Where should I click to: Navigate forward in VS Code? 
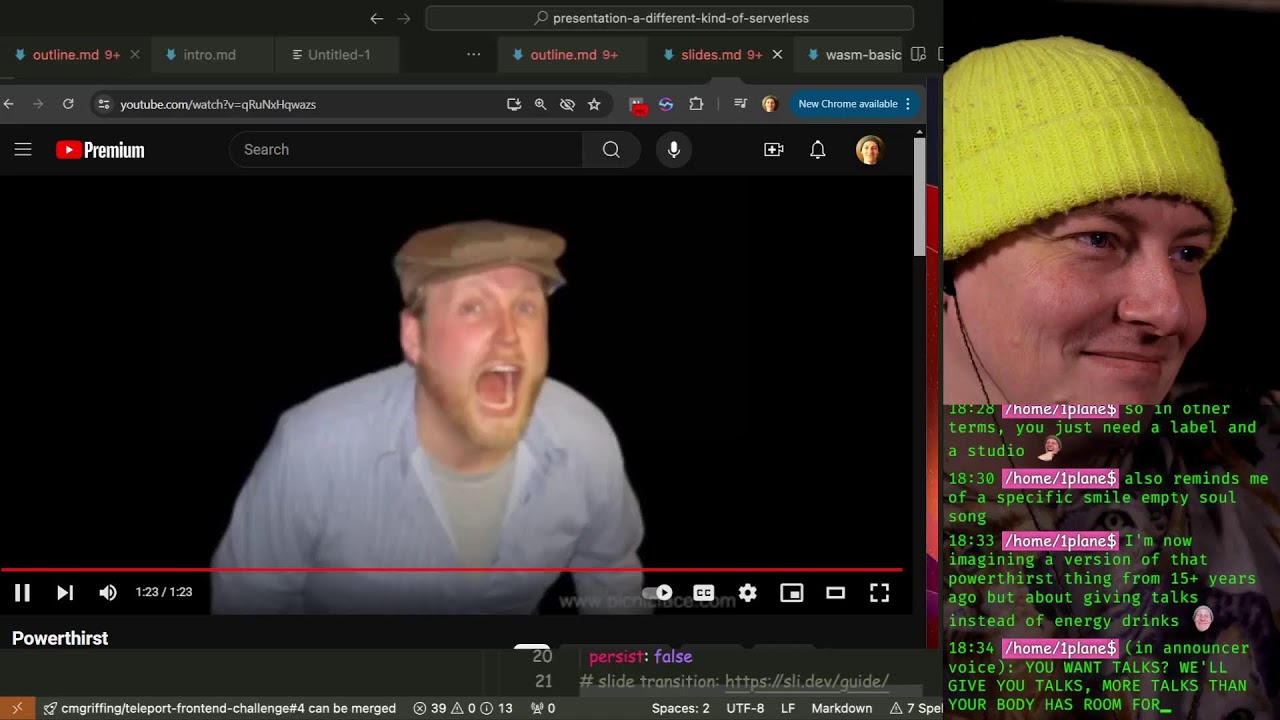404,18
